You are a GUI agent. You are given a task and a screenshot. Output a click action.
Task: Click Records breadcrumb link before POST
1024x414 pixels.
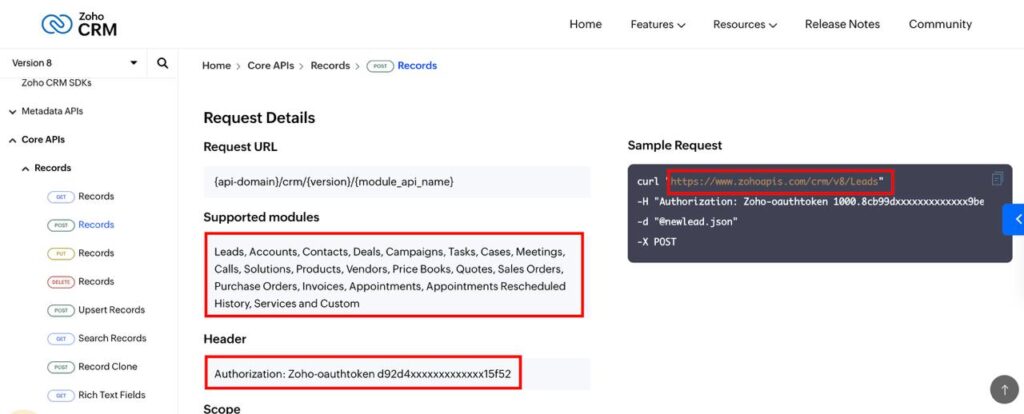(330, 66)
